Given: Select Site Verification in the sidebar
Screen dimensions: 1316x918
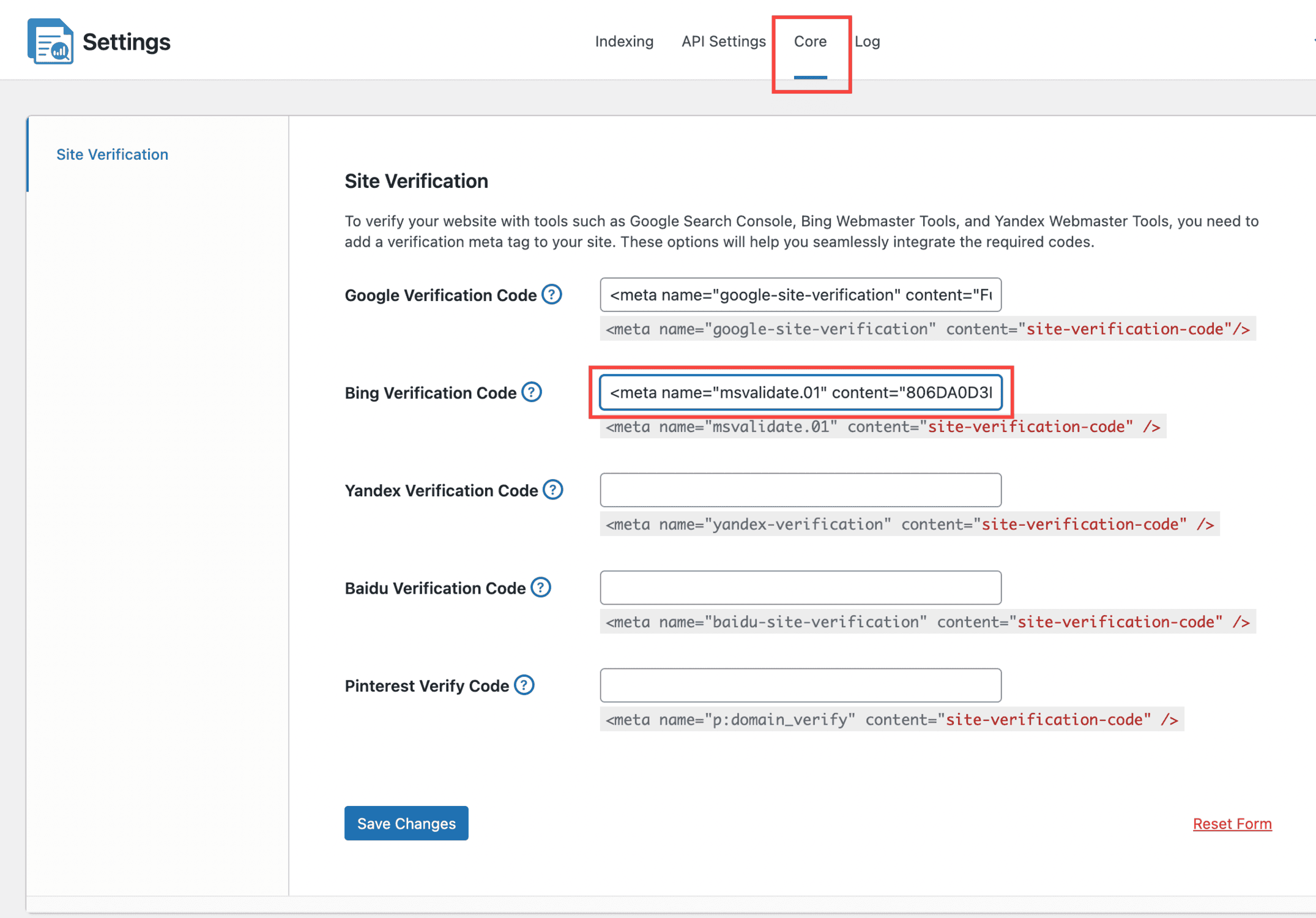Looking at the screenshot, I should (112, 154).
